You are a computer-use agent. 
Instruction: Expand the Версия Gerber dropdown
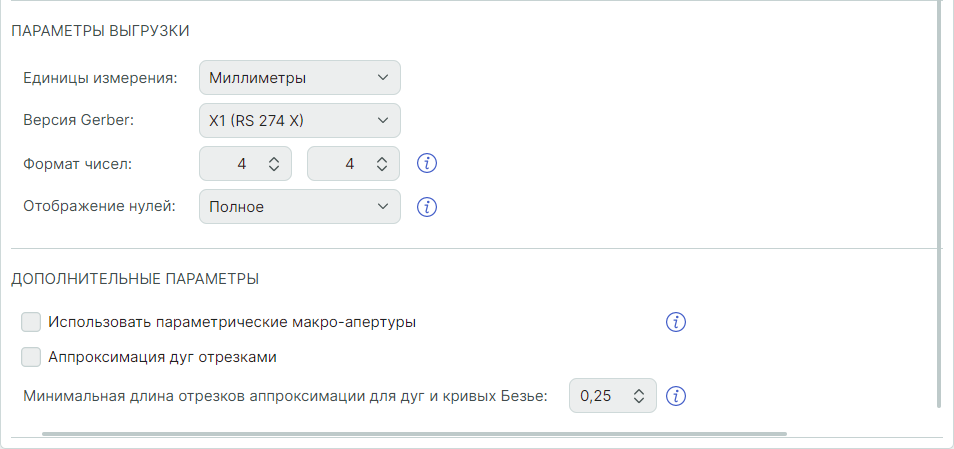pos(299,121)
